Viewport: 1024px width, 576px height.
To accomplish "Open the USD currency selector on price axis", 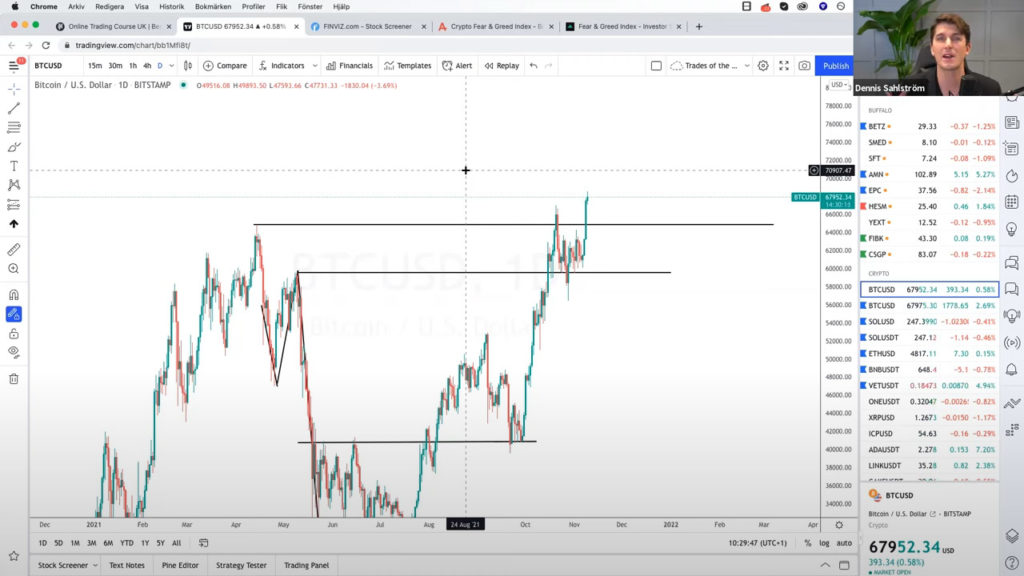I will pyautogui.click(x=839, y=85).
